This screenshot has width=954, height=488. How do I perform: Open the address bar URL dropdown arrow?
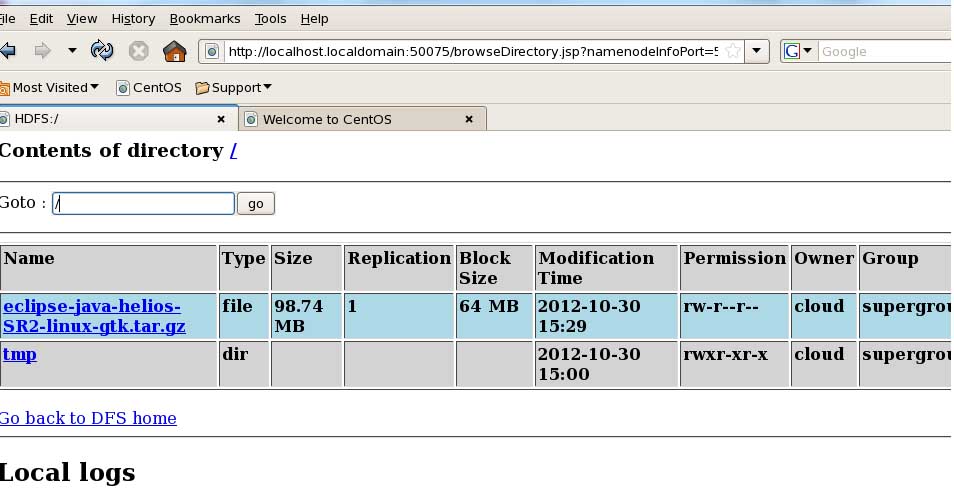point(756,51)
